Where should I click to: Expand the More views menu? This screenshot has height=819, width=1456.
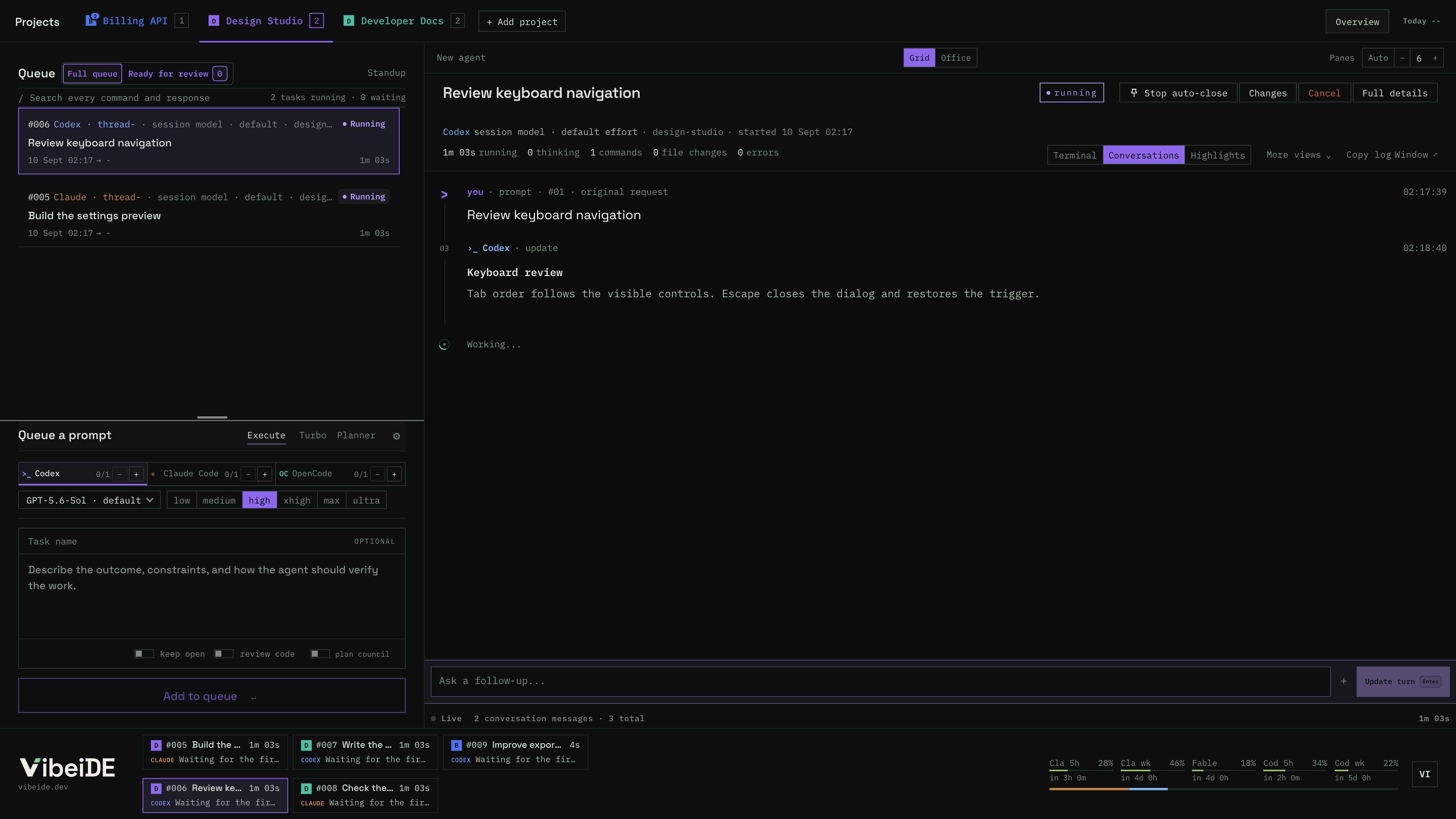pos(1298,155)
